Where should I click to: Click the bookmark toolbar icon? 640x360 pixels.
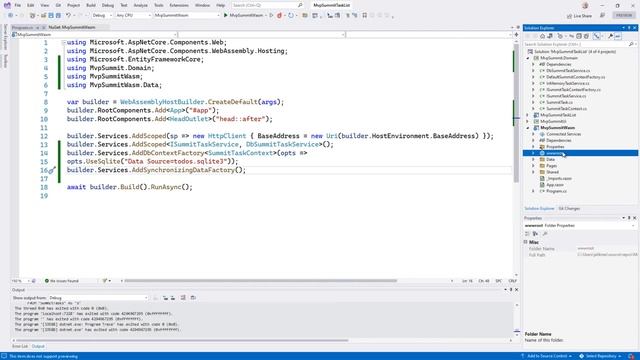click(x=364, y=15)
